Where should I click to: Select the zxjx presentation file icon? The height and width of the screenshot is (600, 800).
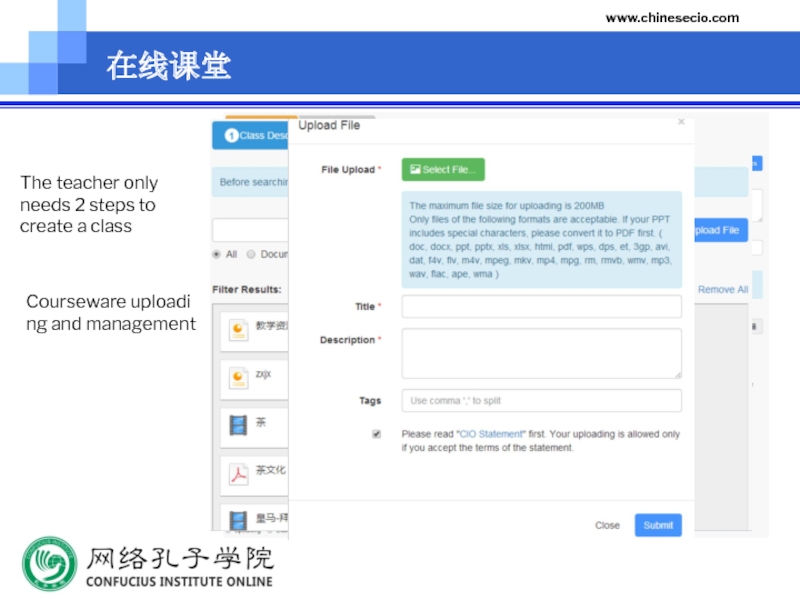coord(238,377)
